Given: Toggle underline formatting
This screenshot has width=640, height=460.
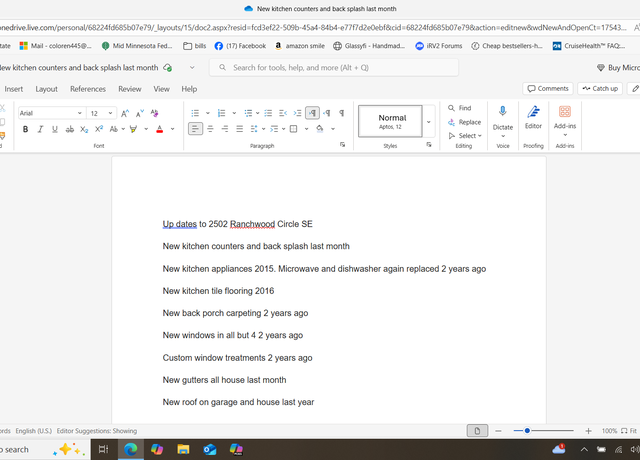Looking at the screenshot, I should [x=55, y=129].
